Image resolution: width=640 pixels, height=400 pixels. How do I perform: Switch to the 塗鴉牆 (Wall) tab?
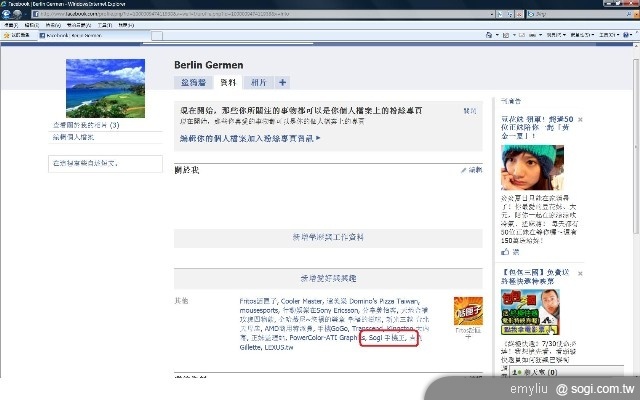point(194,82)
